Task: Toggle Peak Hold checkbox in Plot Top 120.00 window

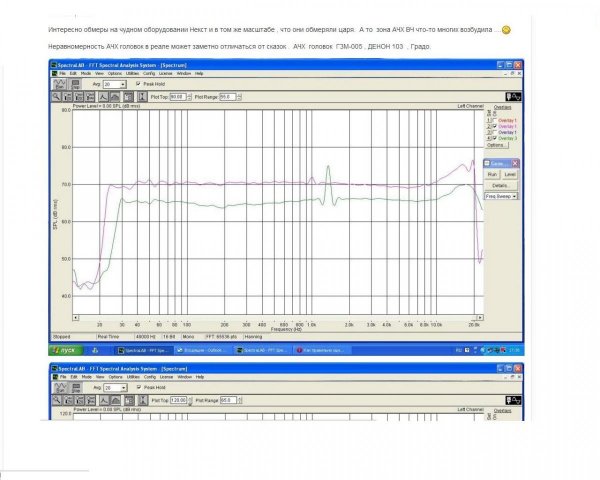Action: (139, 387)
